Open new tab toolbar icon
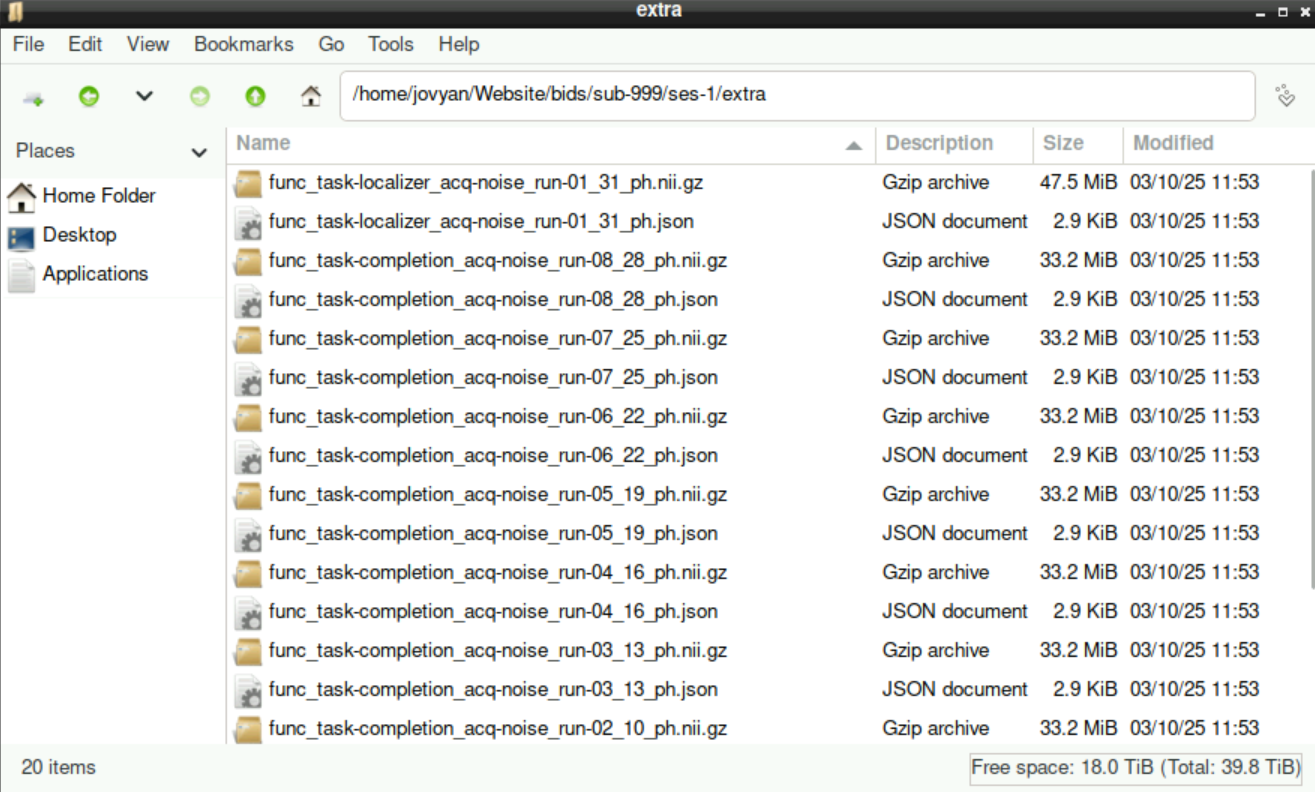Image resolution: width=1315 pixels, height=792 pixels. pyautogui.click(x=33, y=97)
